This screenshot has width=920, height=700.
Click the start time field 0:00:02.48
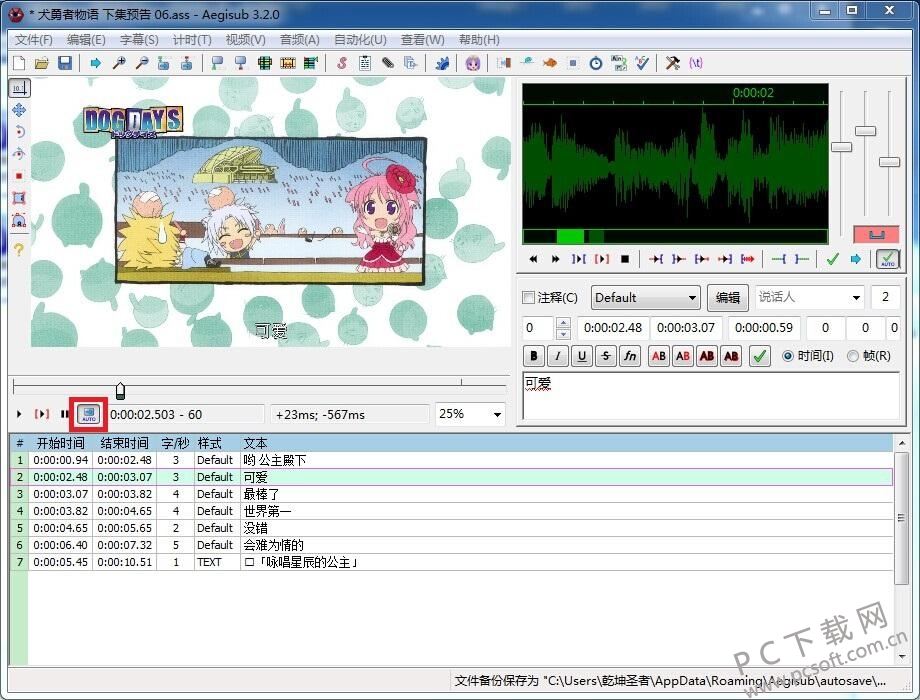(x=613, y=327)
